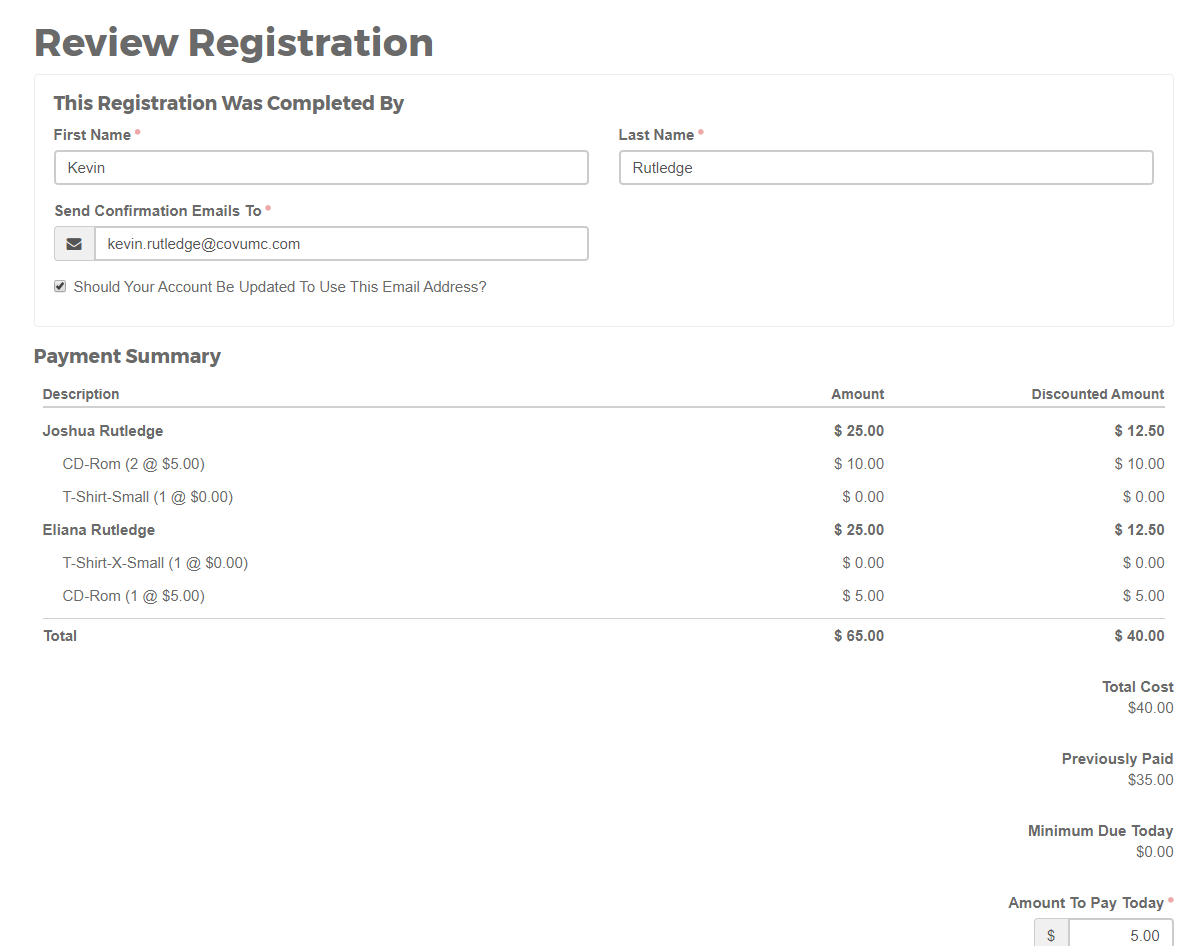Image resolution: width=1204 pixels, height=946 pixels.
Task: Click the dollar sign prefix on payment amount
Action: point(1050,933)
